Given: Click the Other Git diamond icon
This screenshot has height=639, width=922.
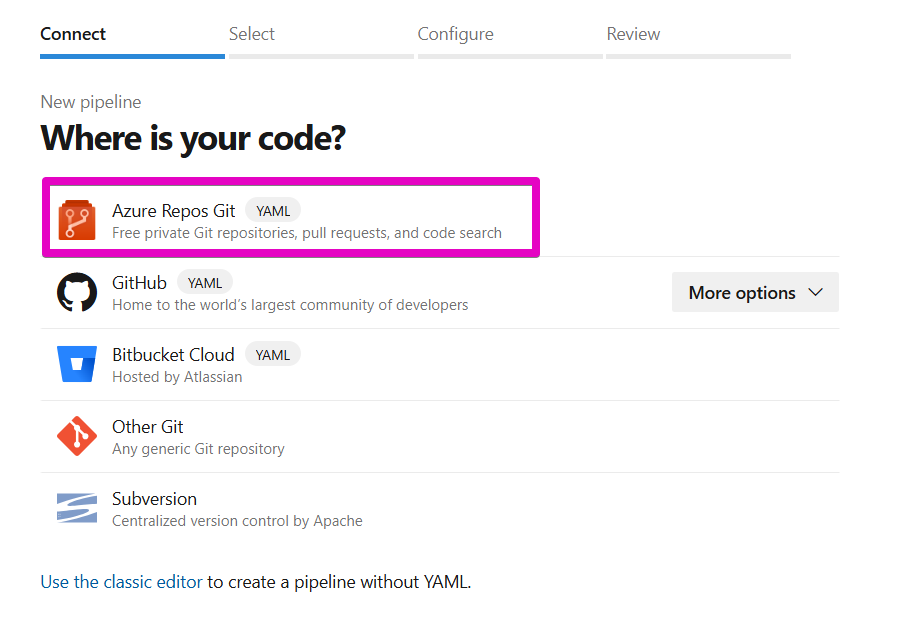Looking at the screenshot, I should [77, 436].
